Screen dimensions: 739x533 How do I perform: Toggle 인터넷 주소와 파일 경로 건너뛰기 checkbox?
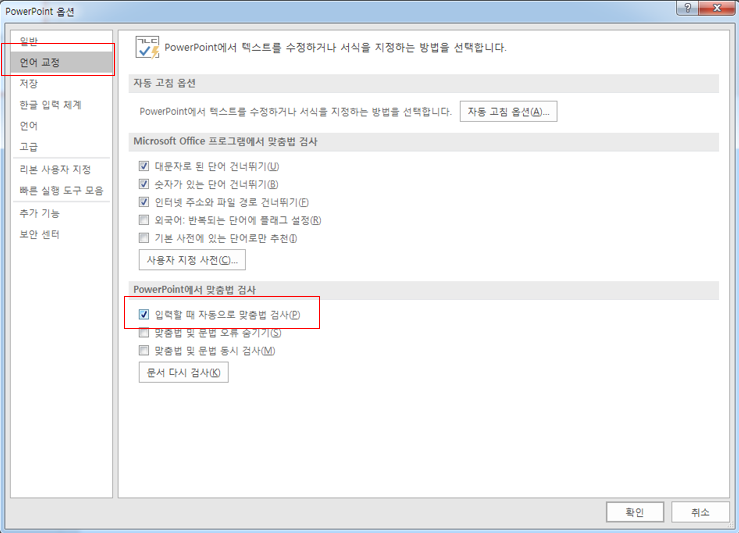[144, 202]
